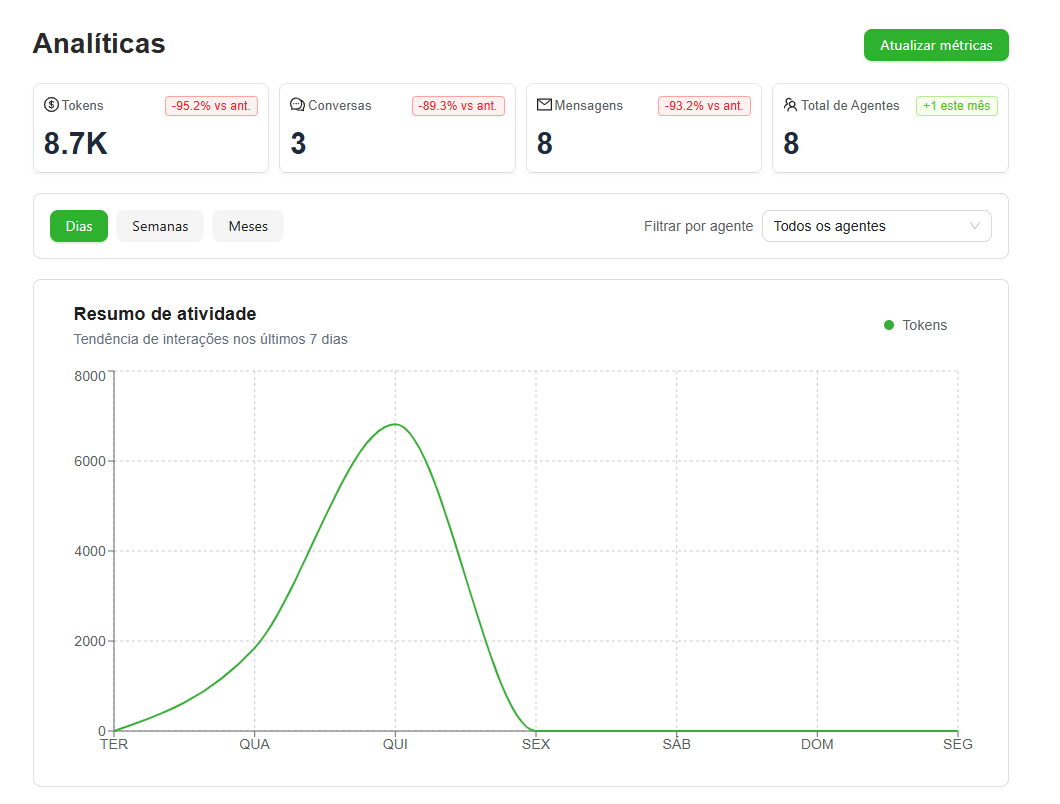Click the green Tokens legend dot

coord(889,325)
